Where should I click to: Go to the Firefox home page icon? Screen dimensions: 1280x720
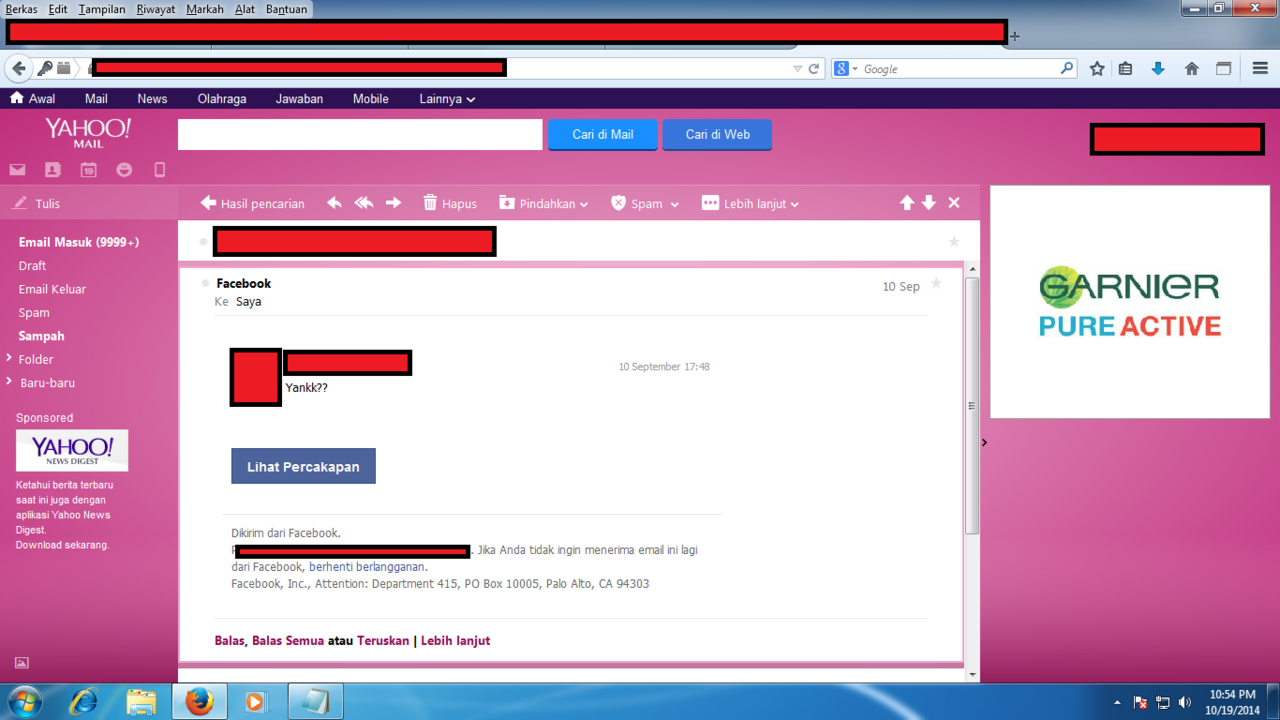tap(1191, 69)
